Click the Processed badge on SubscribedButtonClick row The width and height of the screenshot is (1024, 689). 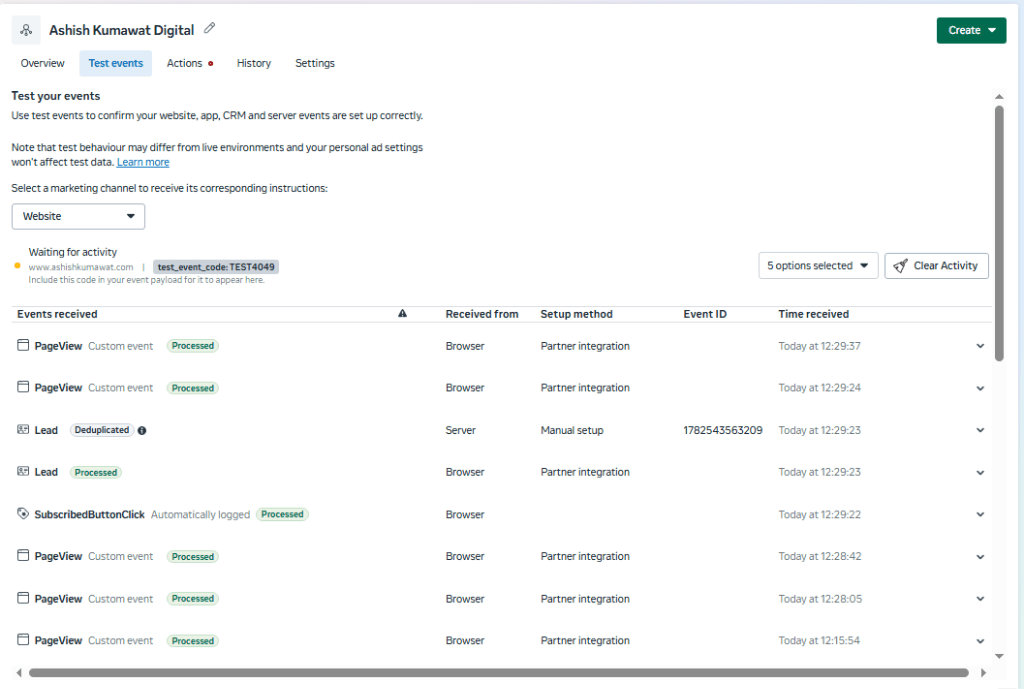pos(282,514)
